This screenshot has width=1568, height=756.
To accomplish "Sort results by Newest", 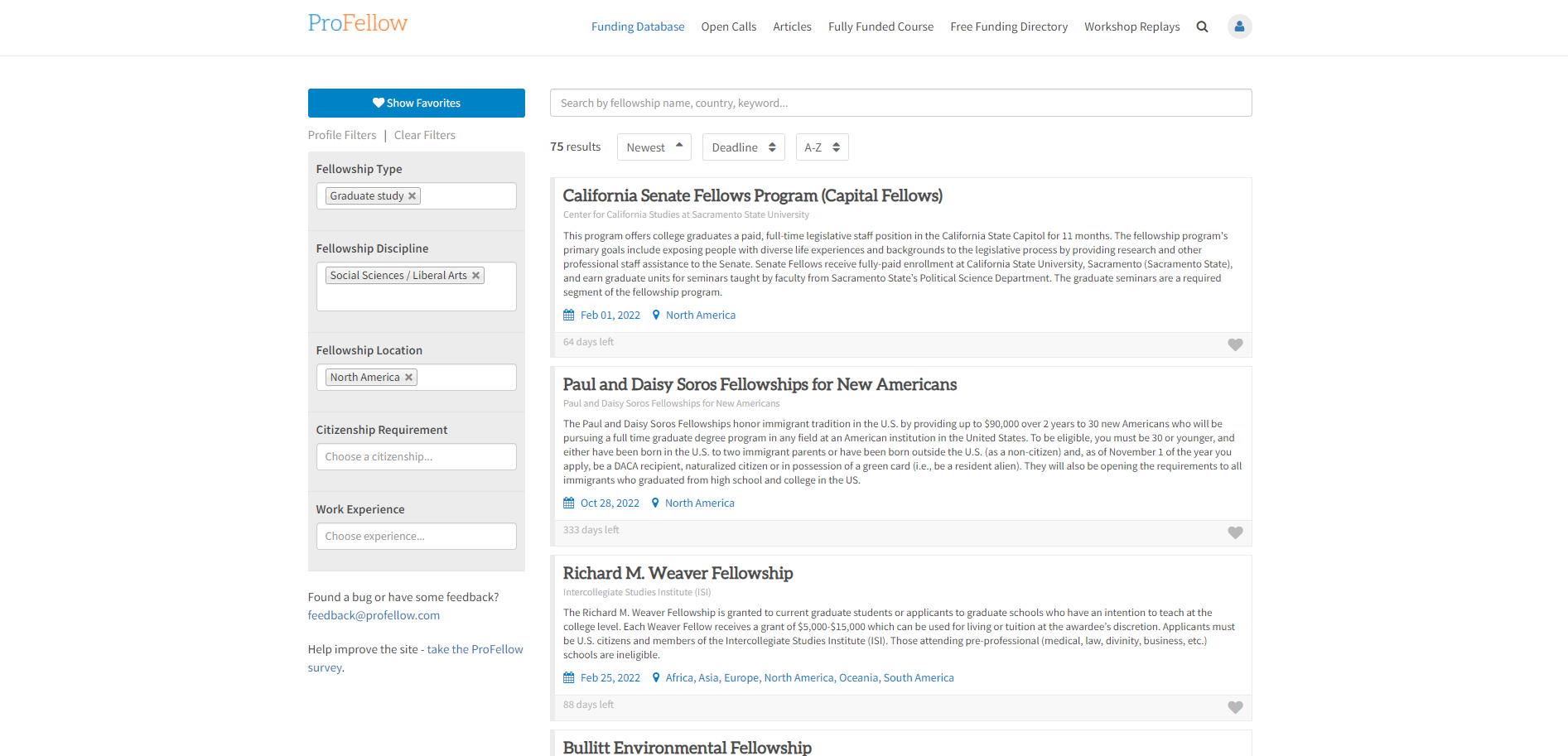I will click(654, 147).
